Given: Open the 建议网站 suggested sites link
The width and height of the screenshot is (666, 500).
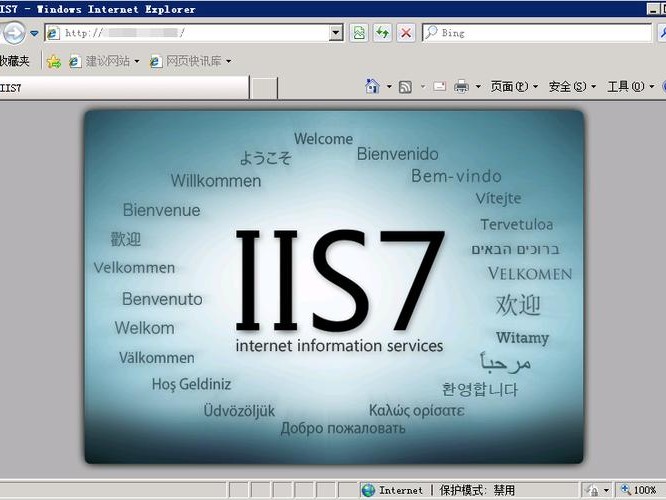Looking at the screenshot, I should [102, 61].
